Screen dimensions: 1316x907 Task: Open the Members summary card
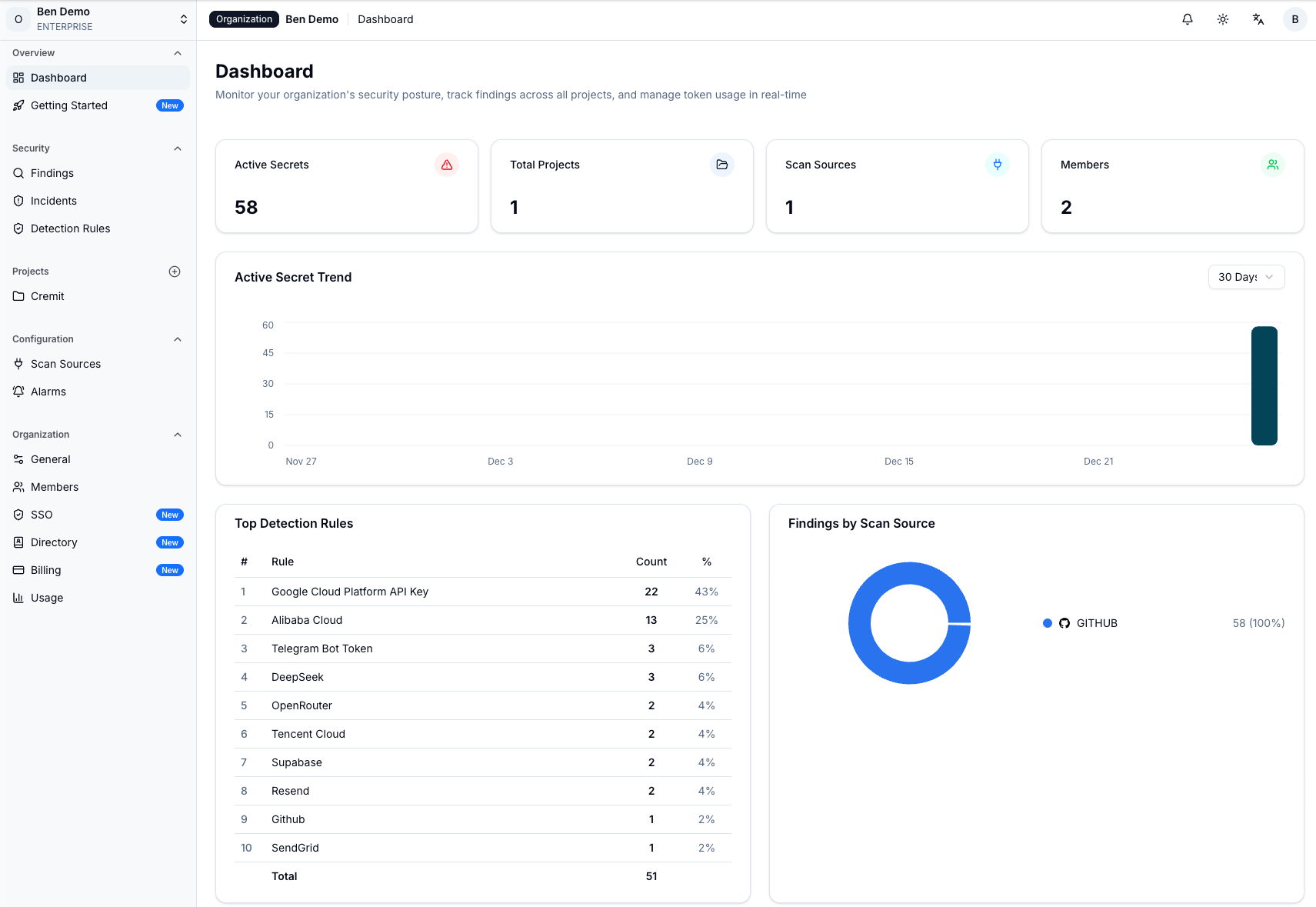pos(1173,186)
